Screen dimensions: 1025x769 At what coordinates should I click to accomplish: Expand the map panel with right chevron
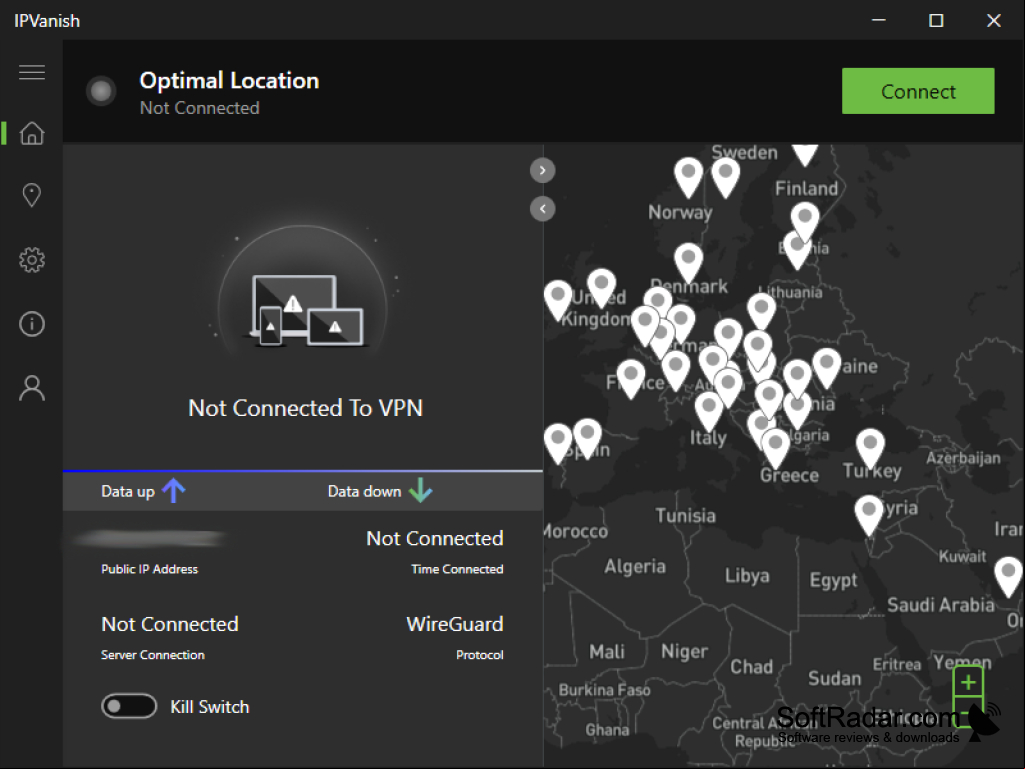point(543,171)
